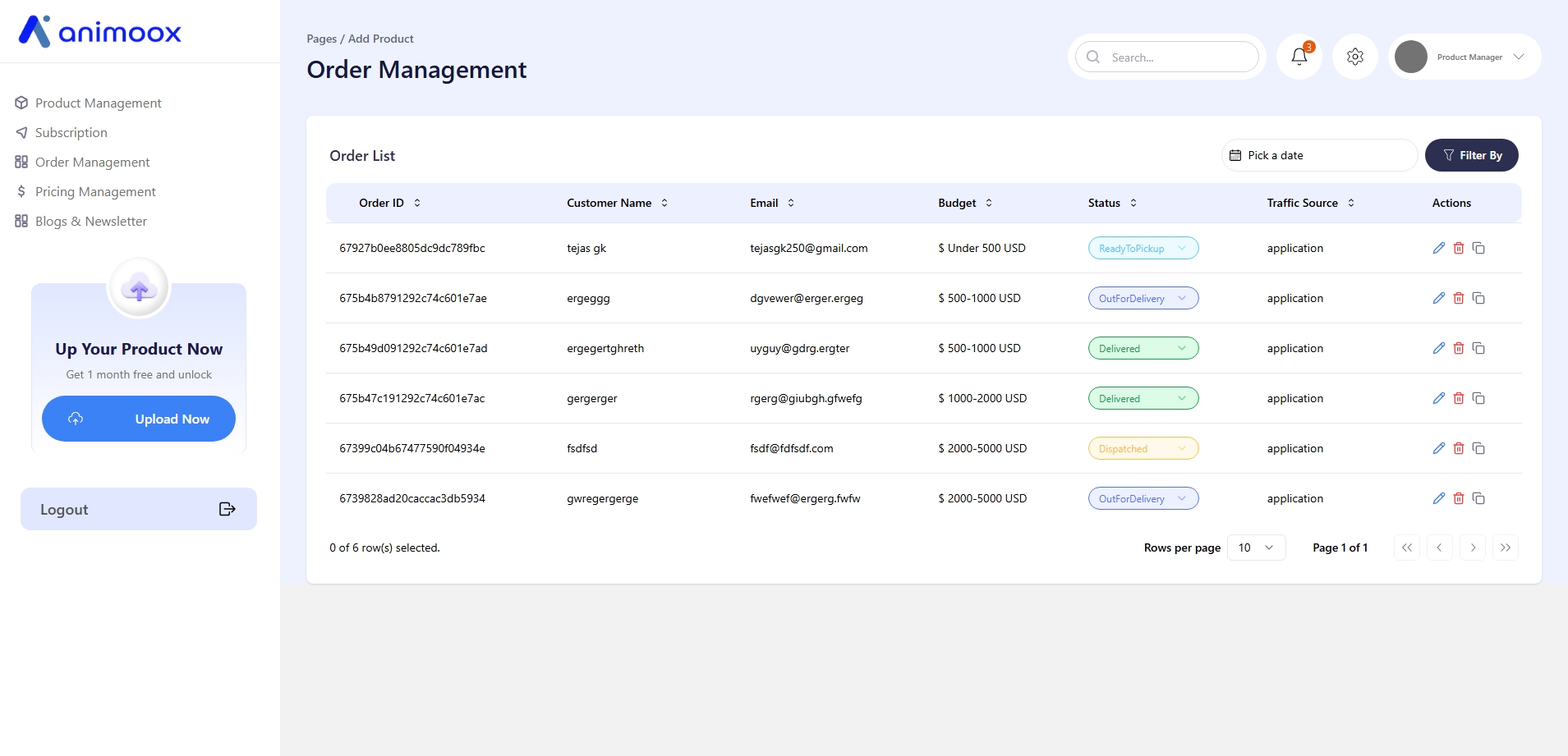Image resolution: width=1568 pixels, height=756 pixels.
Task: Delete order for gwregergerge
Action: click(1459, 498)
